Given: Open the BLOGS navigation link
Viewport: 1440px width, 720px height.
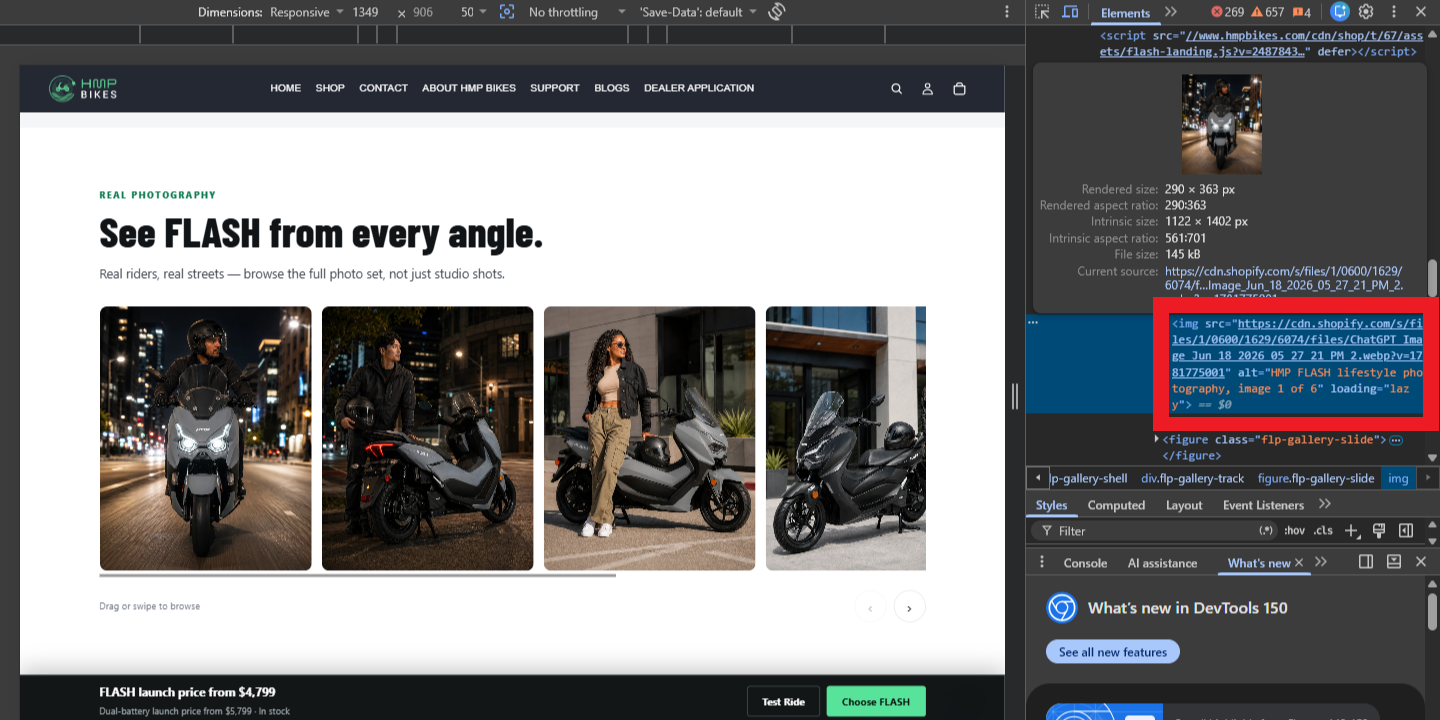Looking at the screenshot, I should pos(612,88).
